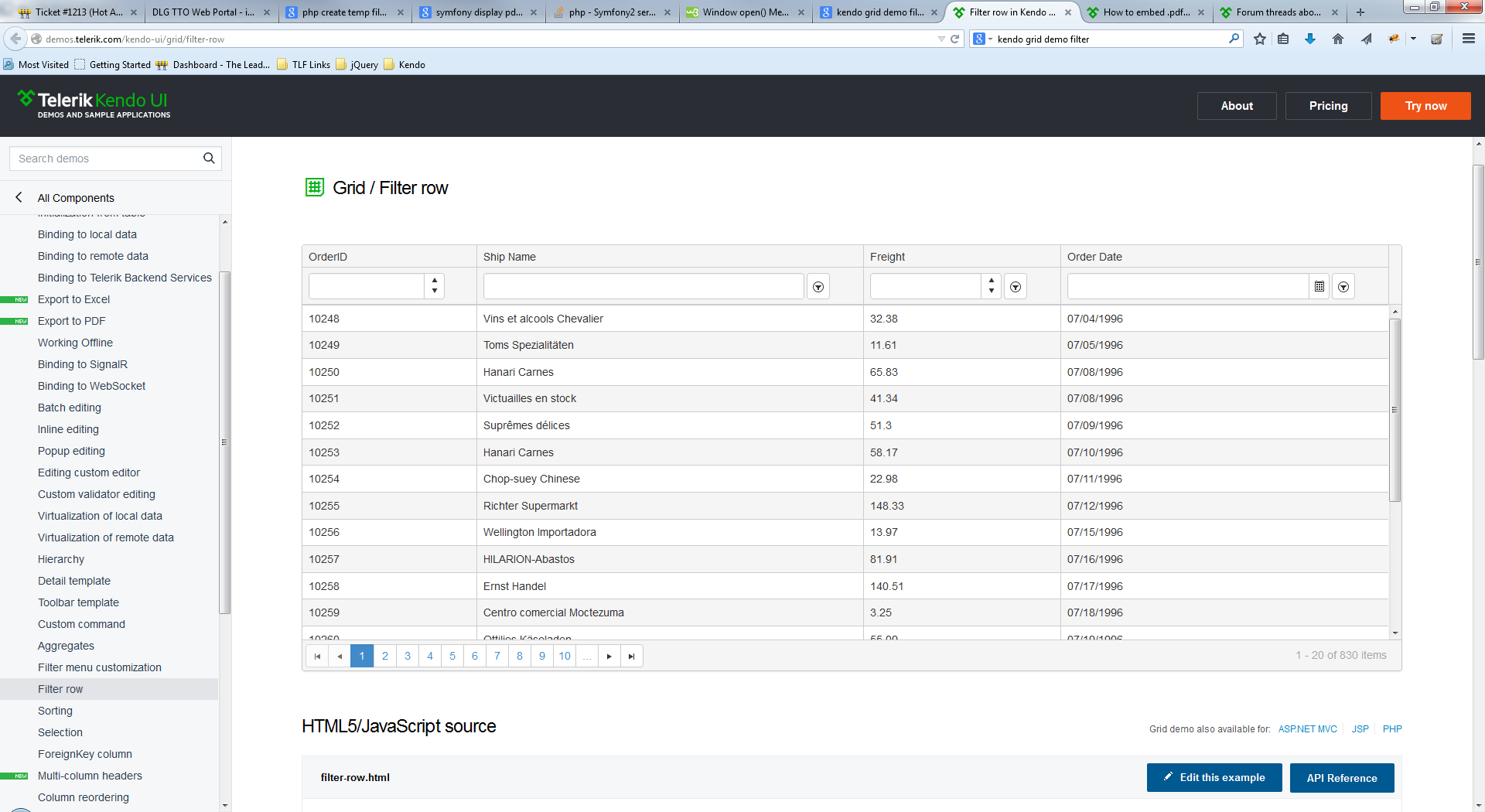The image size is (1485, 812).
Task: Click the sidebar demo list scrollbar
Action: point(225,442)
